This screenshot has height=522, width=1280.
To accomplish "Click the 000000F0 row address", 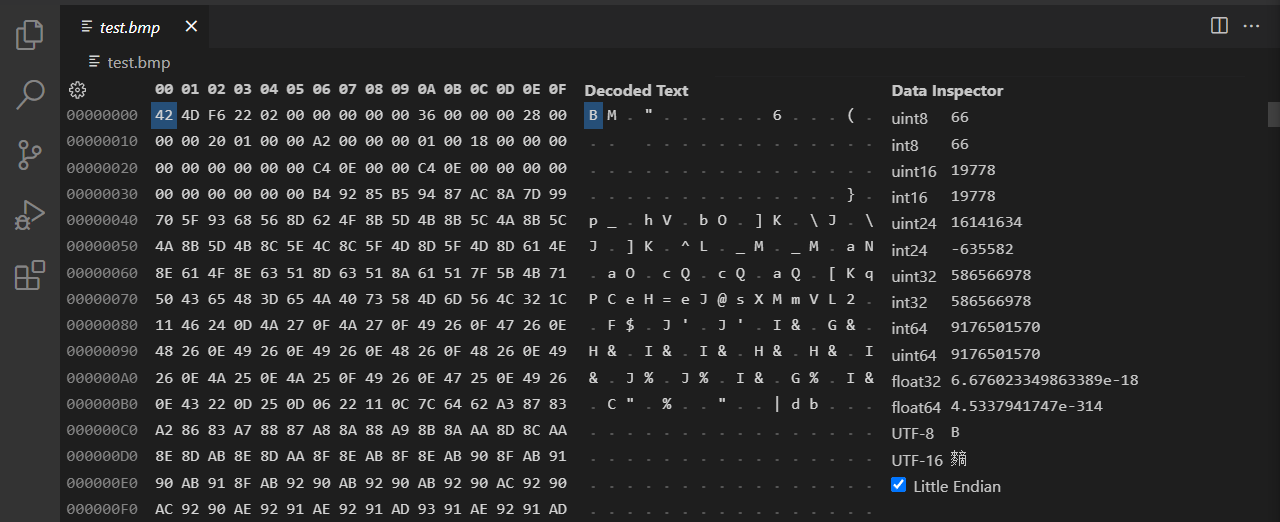I will (x=102, y=508).
